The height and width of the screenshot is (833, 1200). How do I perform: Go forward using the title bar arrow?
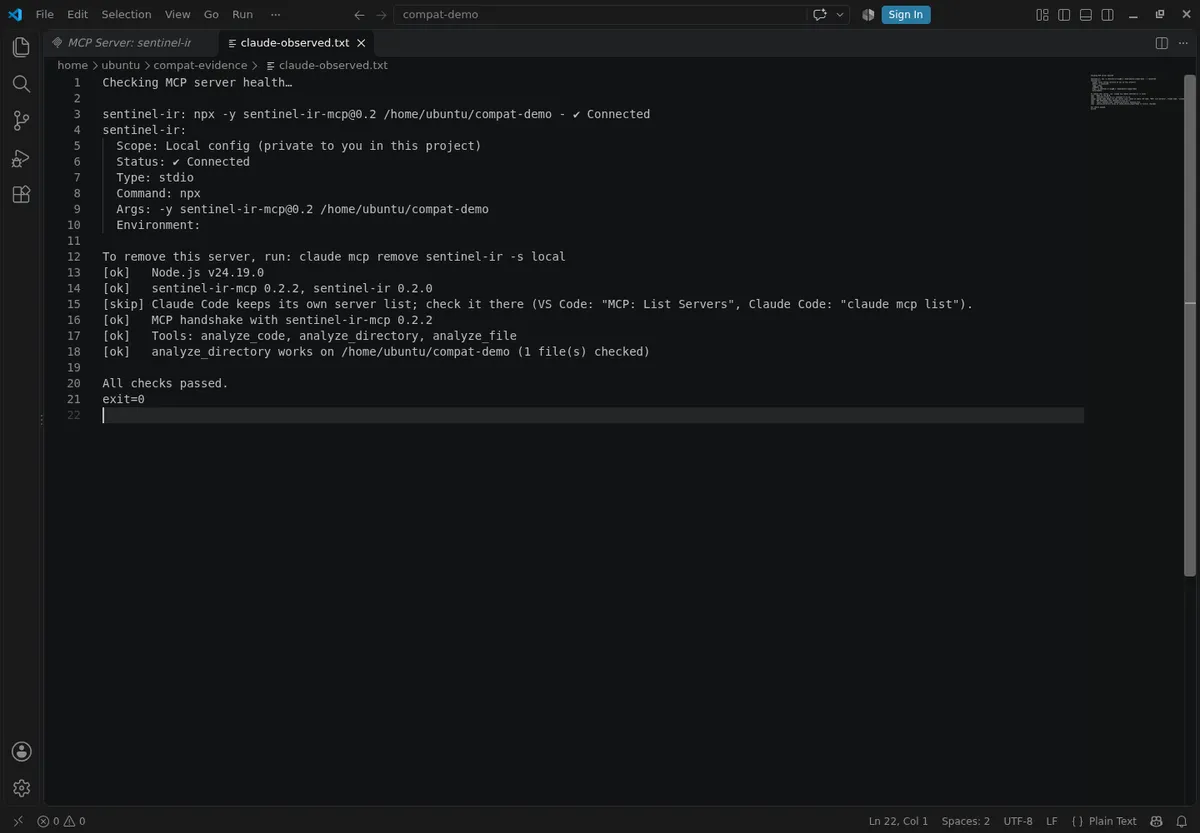[381, 15]
